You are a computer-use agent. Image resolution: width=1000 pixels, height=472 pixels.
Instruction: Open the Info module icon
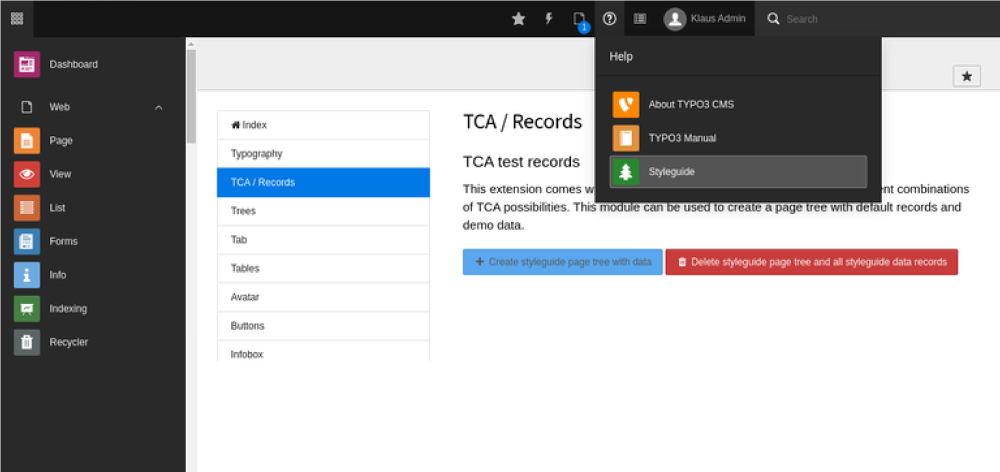point(27,275)
